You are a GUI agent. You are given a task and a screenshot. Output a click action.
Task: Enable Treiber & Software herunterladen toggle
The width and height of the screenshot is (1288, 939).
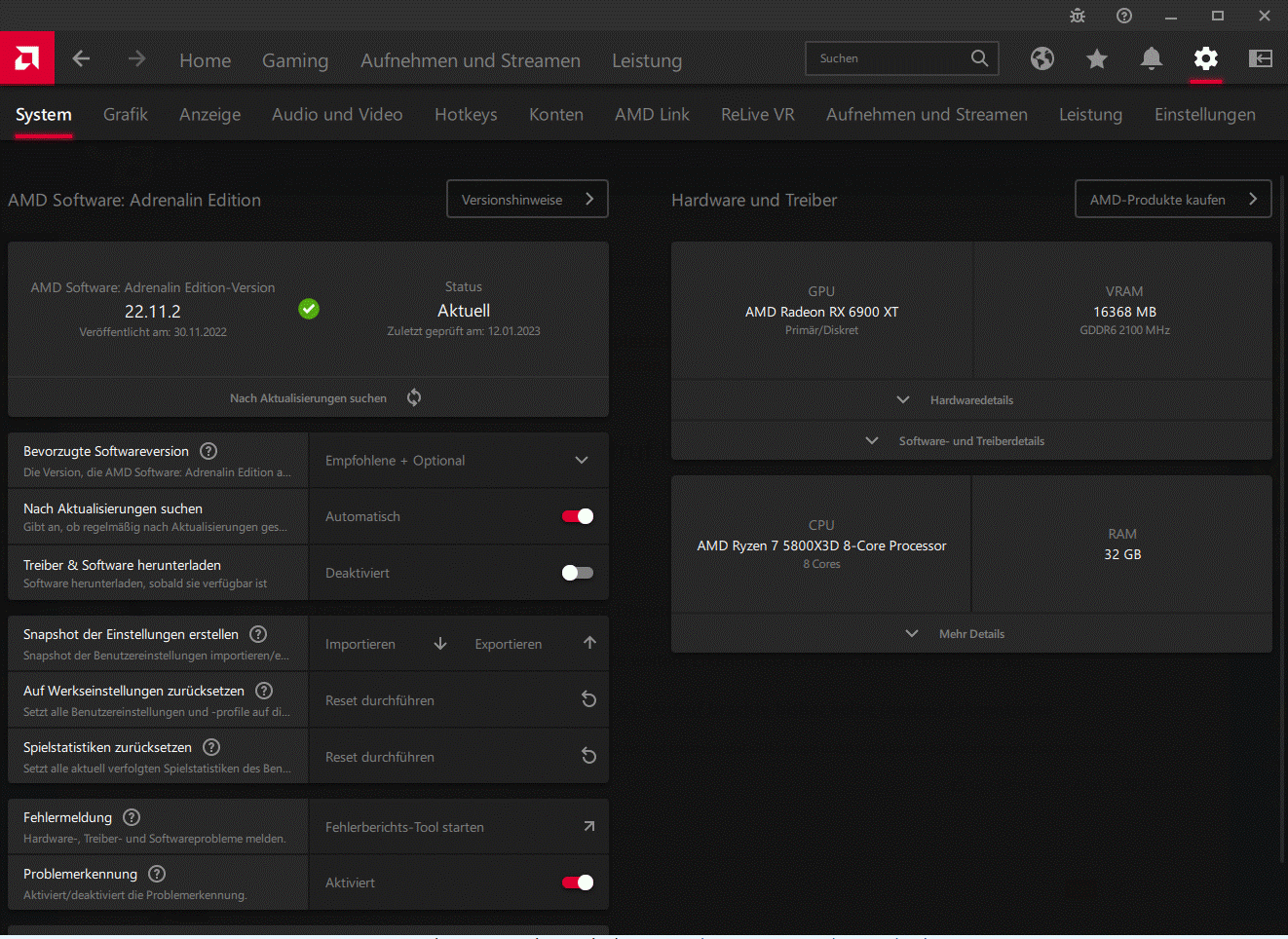[x=578, y=573]
